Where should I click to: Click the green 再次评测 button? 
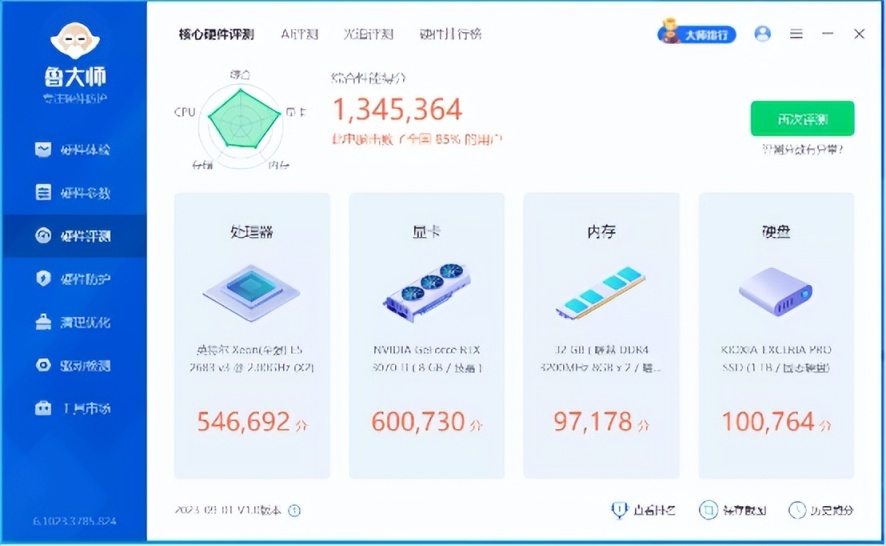(802, 119)
